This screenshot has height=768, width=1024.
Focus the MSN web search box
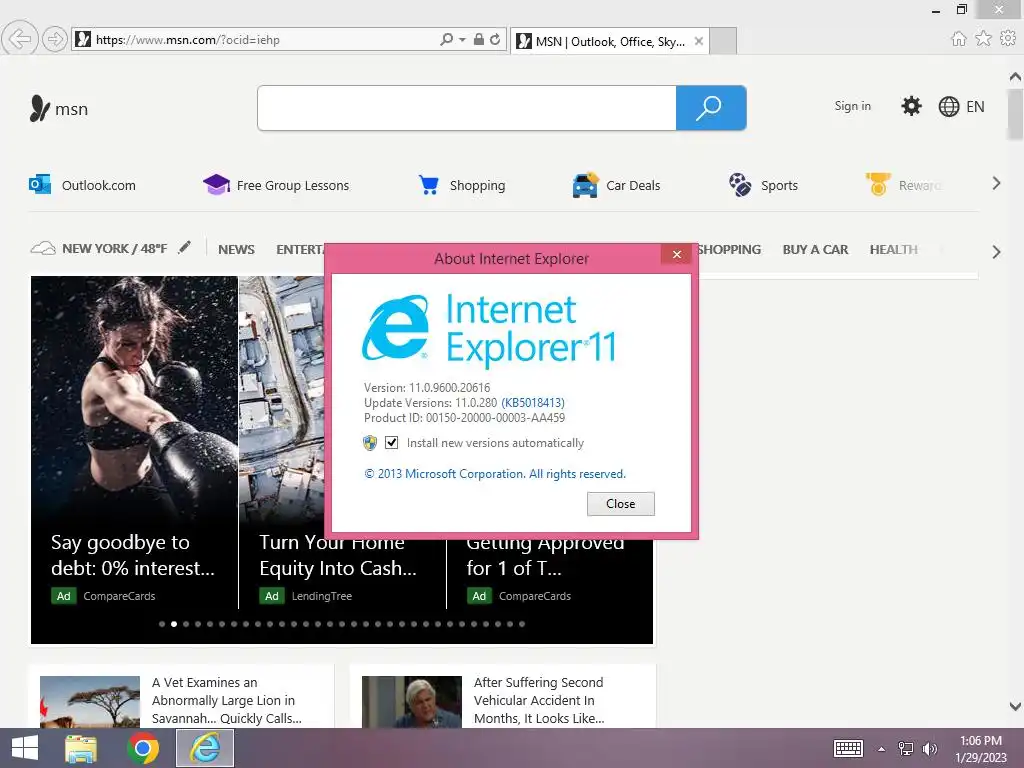(x=466, y=108)
